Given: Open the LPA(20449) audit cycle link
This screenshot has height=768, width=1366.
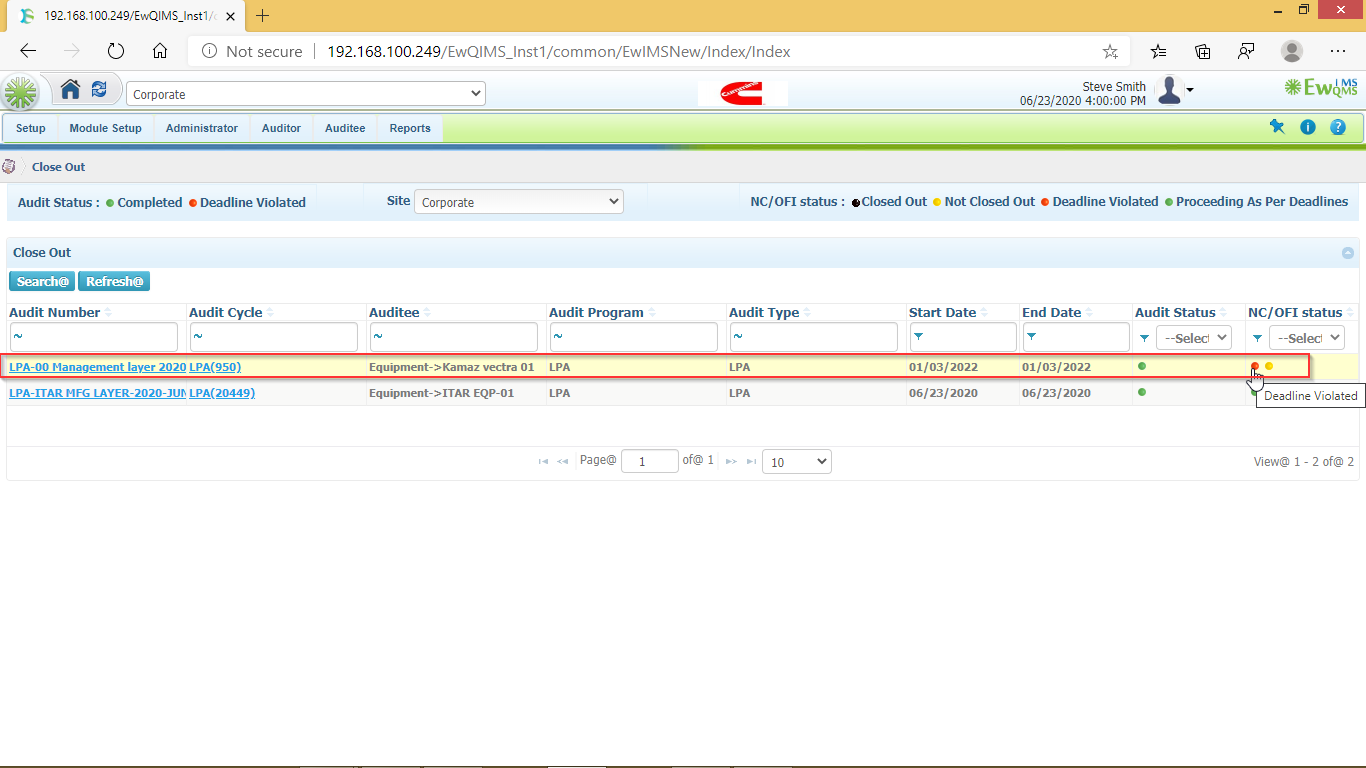Looking at the screenshot, I should click(x=222, y=393).
